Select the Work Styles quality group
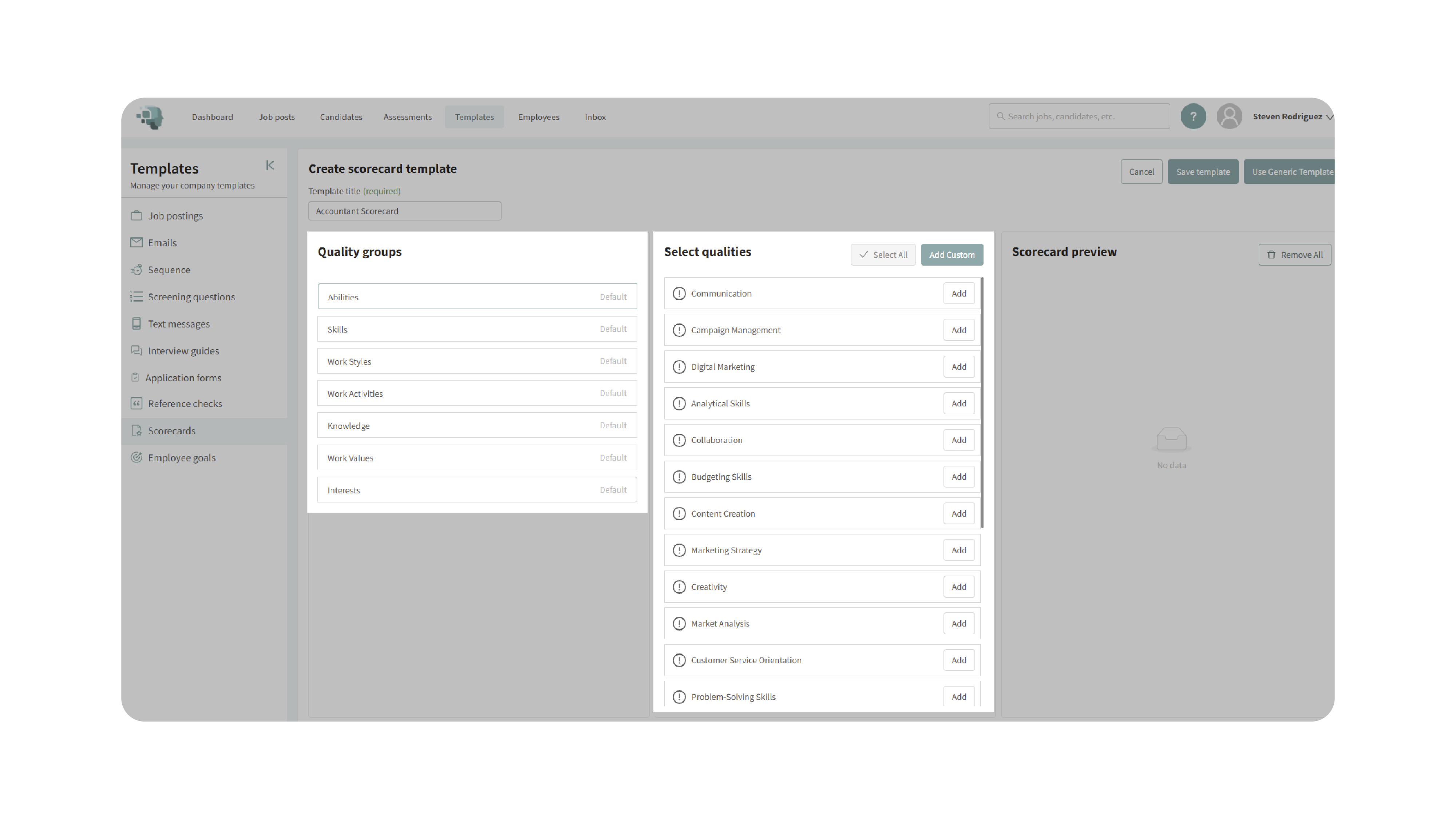Viewport: 1456px width, 819px height. point(477,361)
